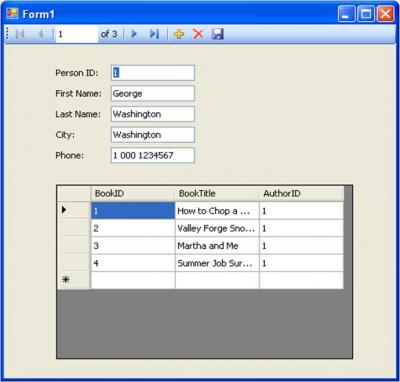Image resolution: width=400 pixels, height=382 pixels.
Task: Click the Phone field 1 000 1234567
Action: coord(153,155)
